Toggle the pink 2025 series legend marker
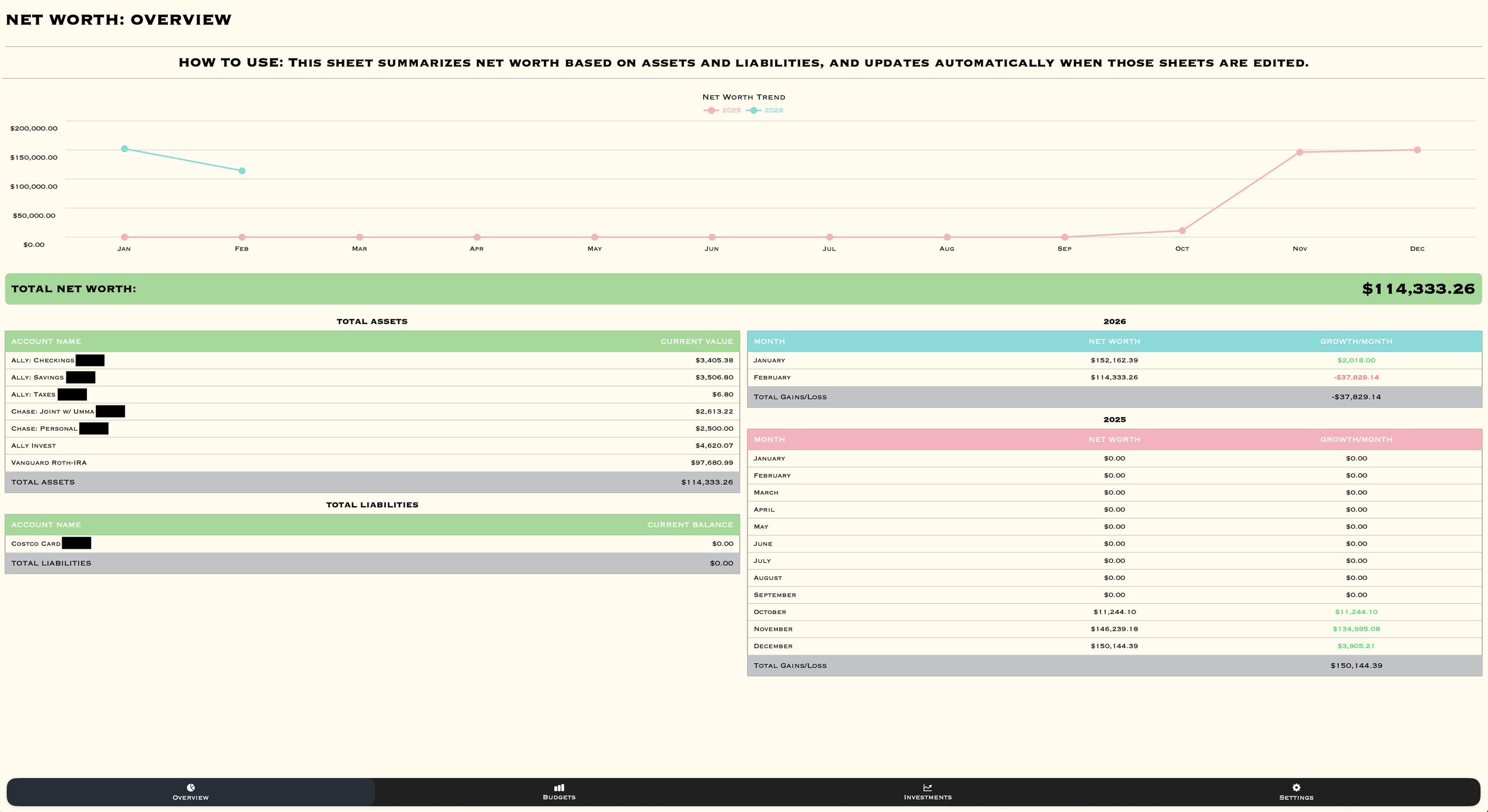This screenshot has height=812, width=1488. pyautogui.click(x=711, y=111)
